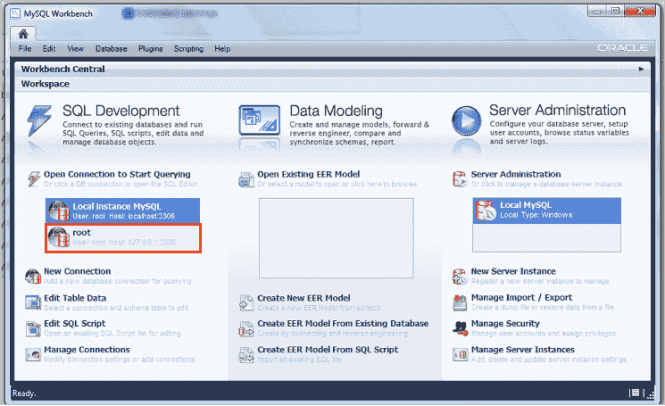Open the View menu
Viewport: 665px width, 406px height.
point(75,49)
